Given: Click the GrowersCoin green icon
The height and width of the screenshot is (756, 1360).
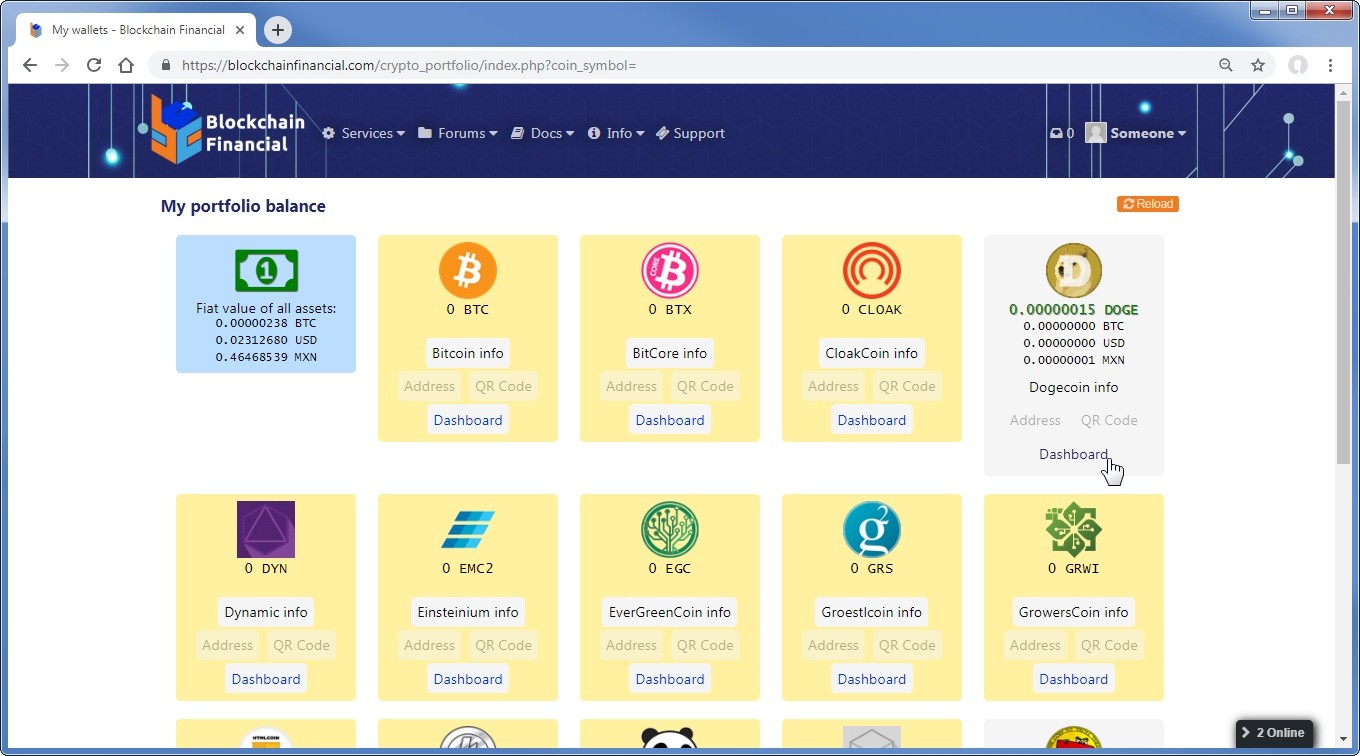Looking at the screenshot, I should coord(1073,529).
